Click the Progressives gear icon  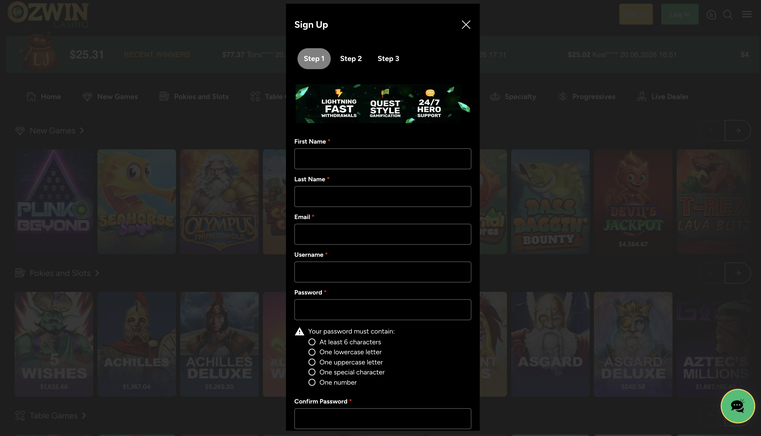tap(562, 97)
